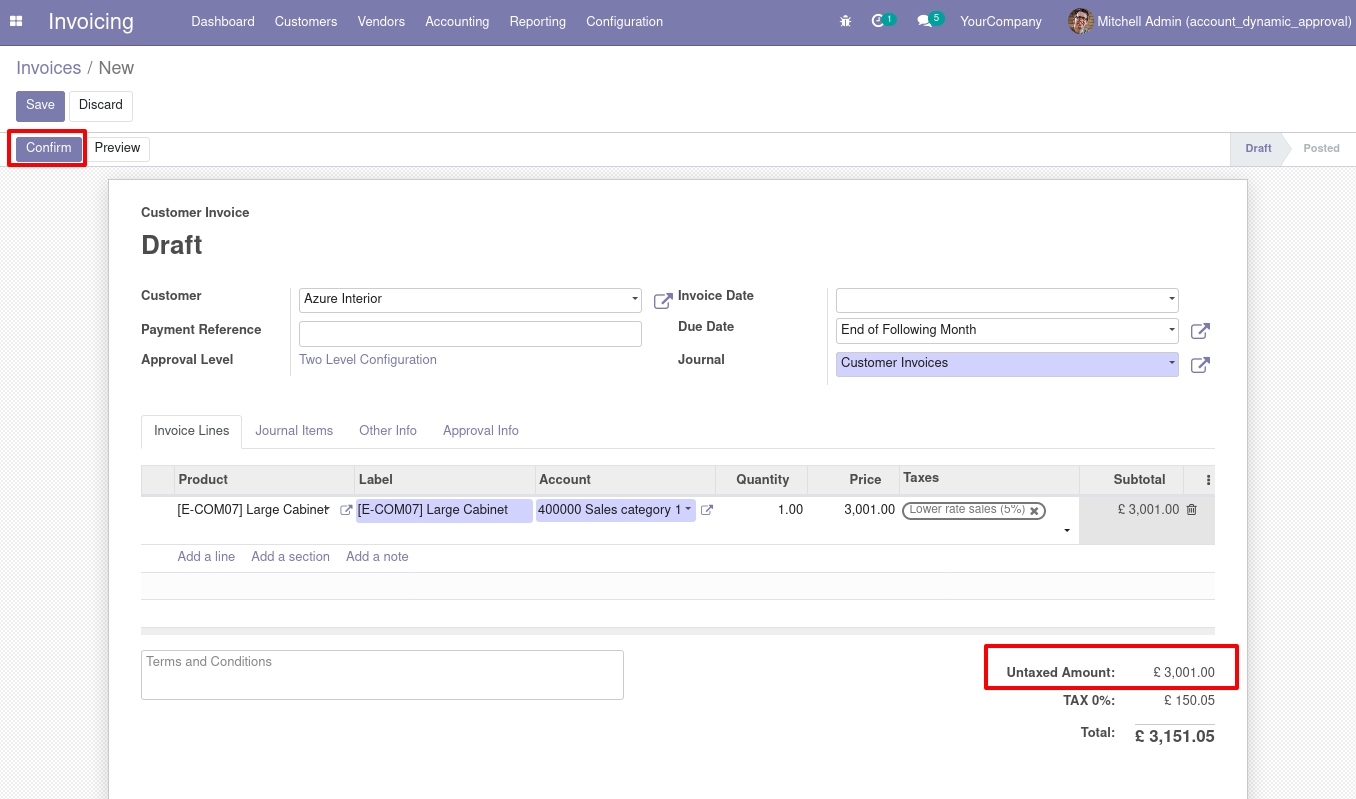The width and height of the screenshot is (1356, 799).
Task: Open external link beside Customer field
Action: click(x=662, y=301)
